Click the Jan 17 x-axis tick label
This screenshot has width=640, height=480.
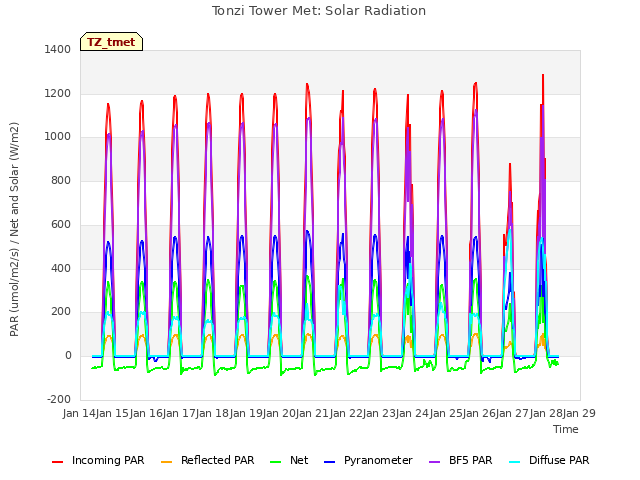coord(179,413)
